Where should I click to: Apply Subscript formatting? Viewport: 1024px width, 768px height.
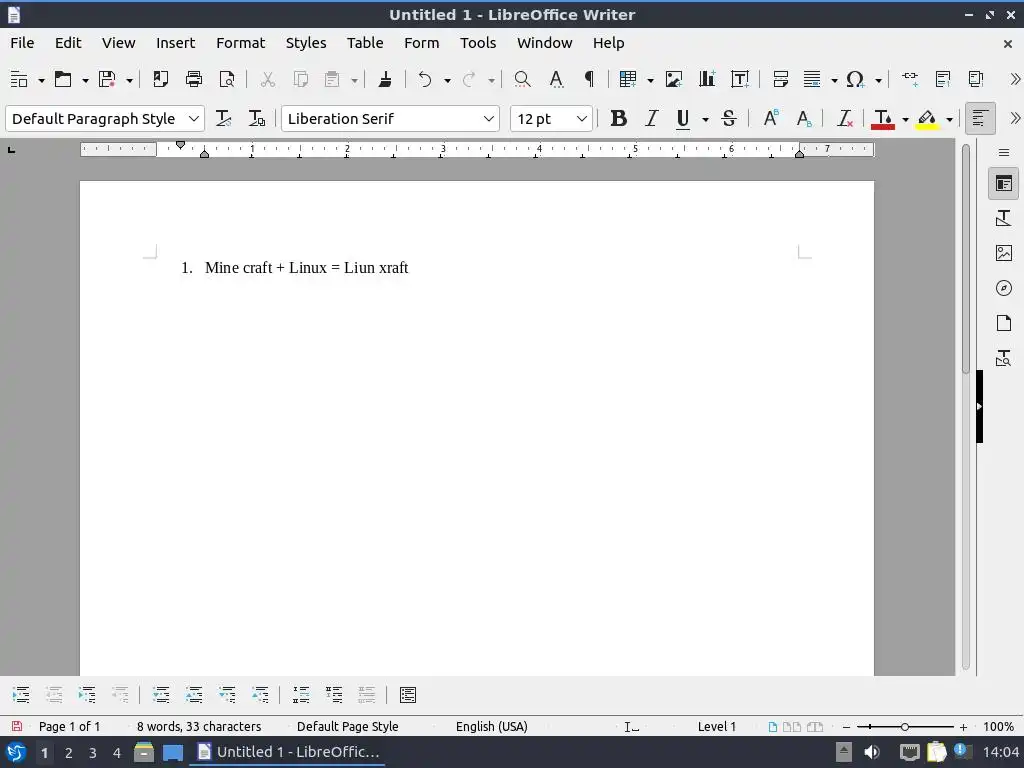[804, 119]
